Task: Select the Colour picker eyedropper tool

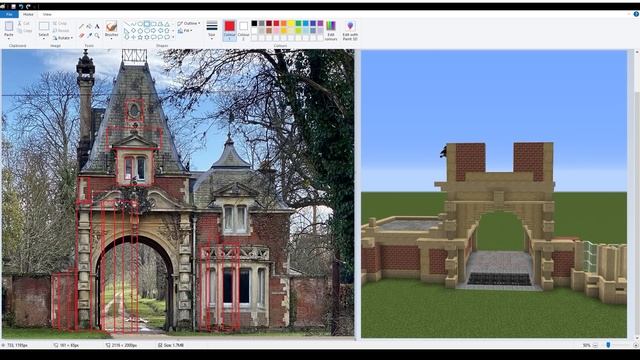Action: pyautogui.click(x=89, y=36)
